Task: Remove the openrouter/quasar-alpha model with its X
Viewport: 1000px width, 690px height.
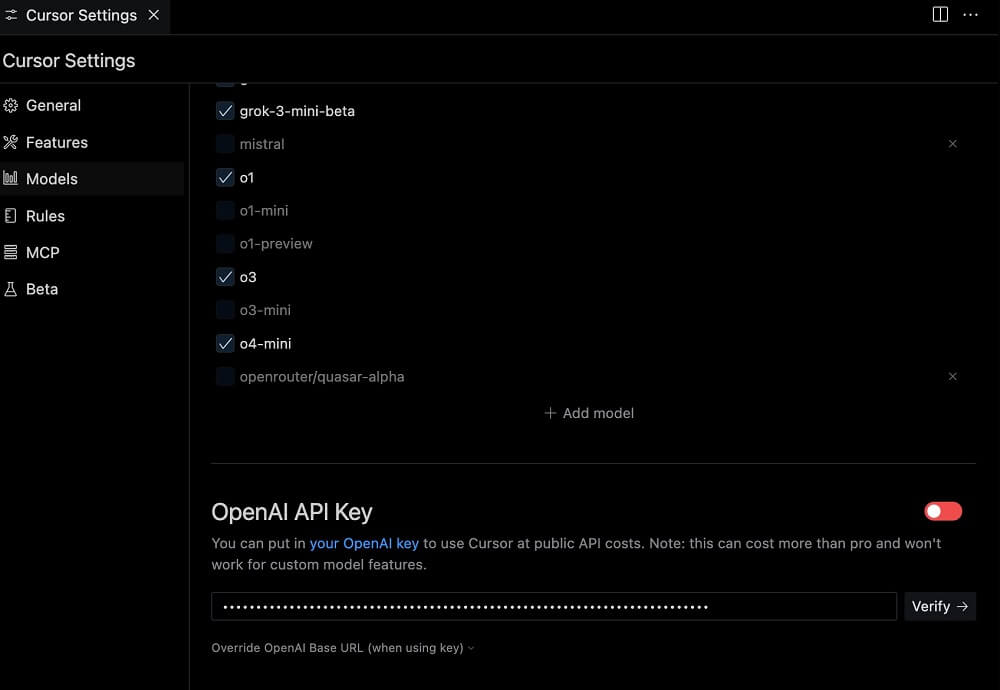Action: 952,377
